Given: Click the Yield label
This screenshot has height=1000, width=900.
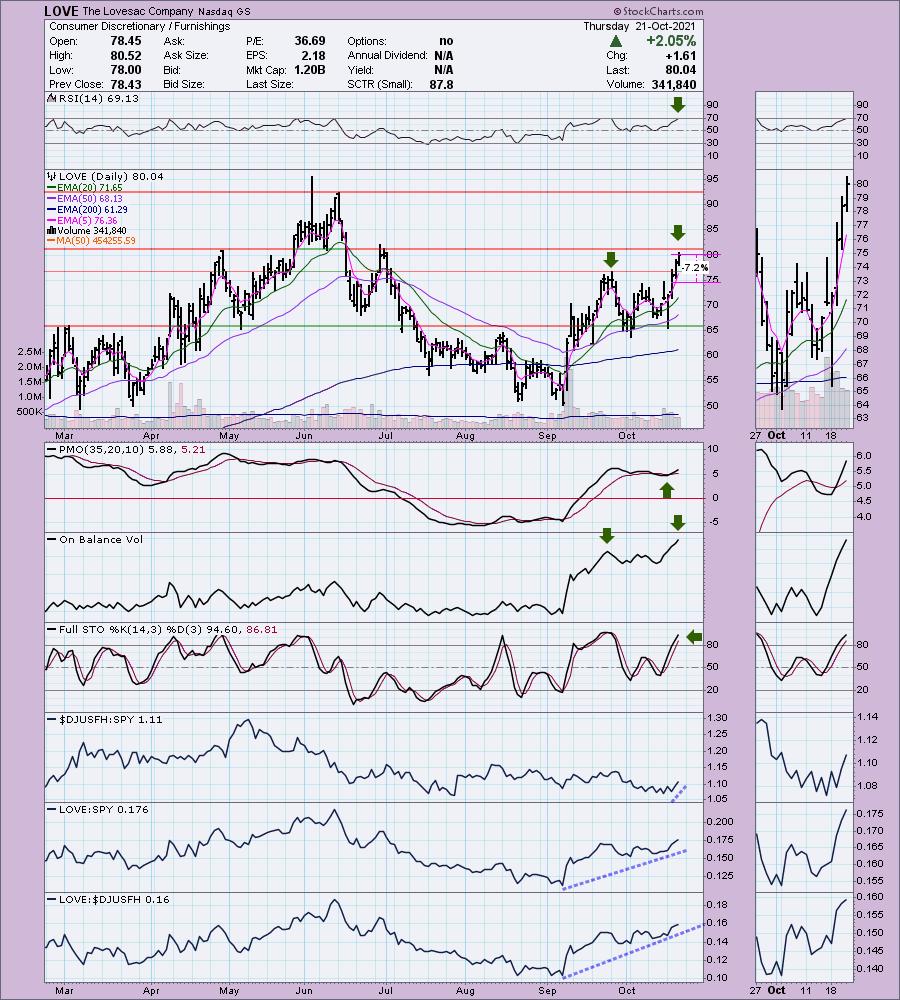Looking at the screenshot, I should tap(361, 70).
